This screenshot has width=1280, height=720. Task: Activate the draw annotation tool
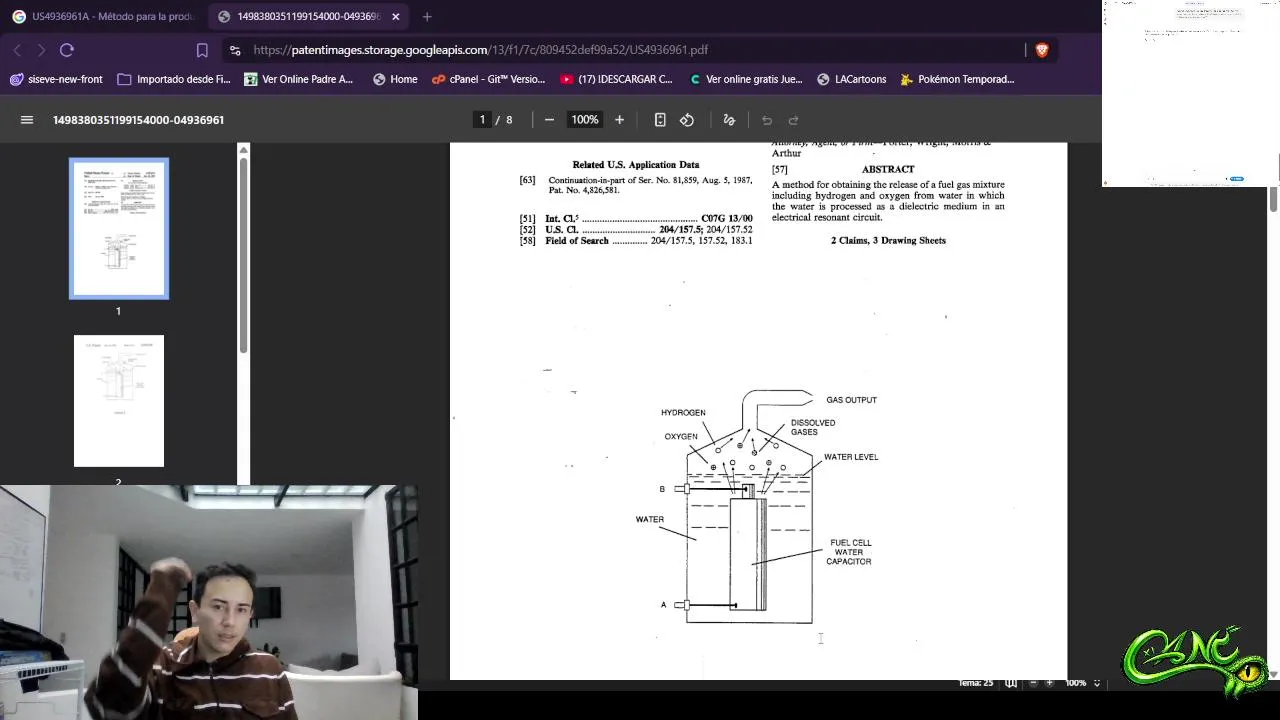[x=729, y=120]
